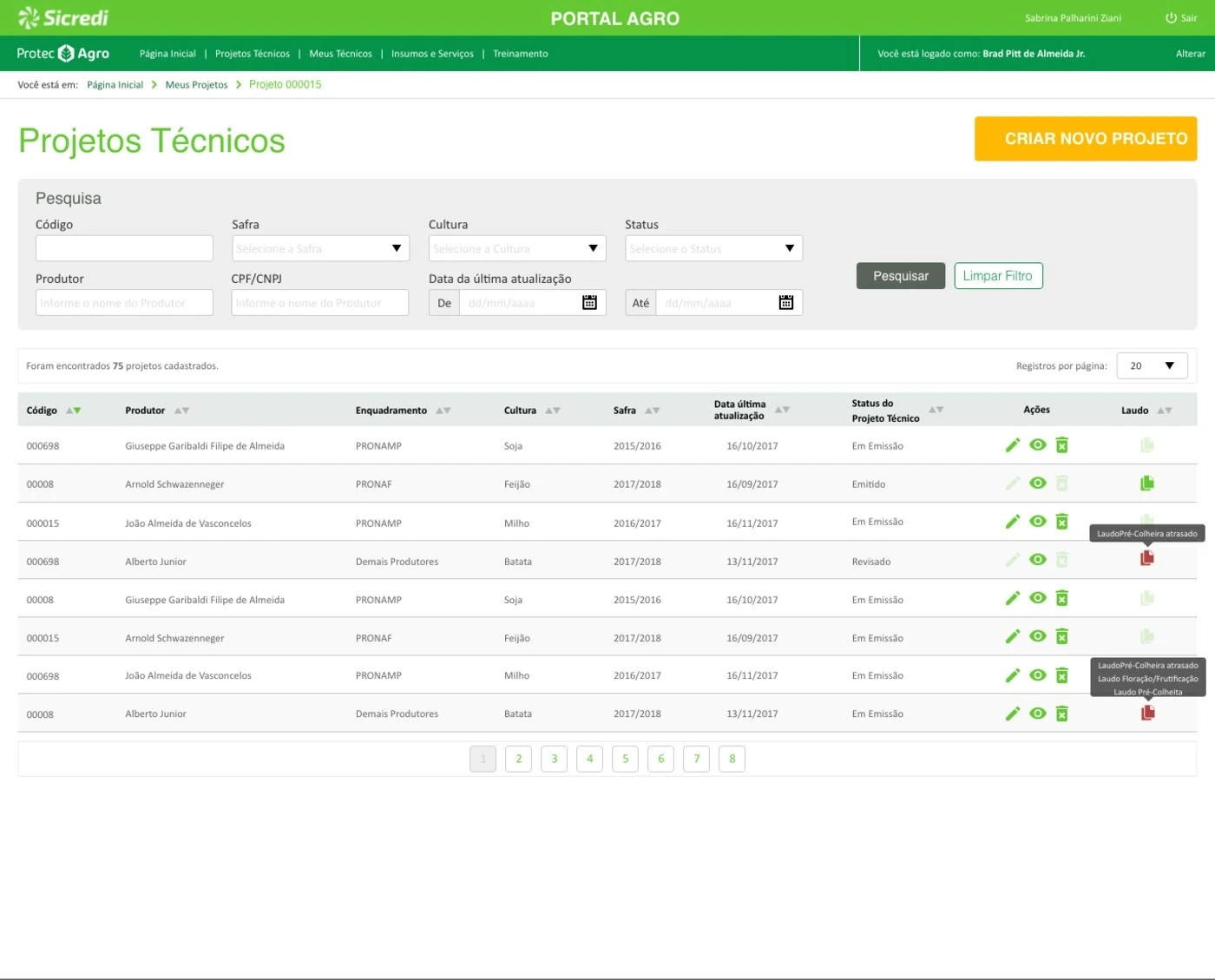The height and width of the screenshot is (980, 1215).
Task: Edit Giuseppe Garibaldi 00008 Soja project
Action: coord(1012,598)
